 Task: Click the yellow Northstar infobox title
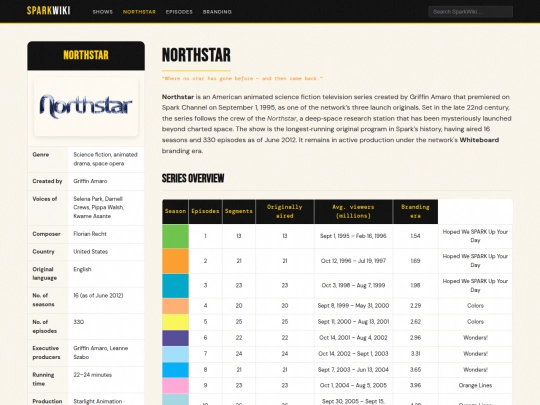(86, 55)
